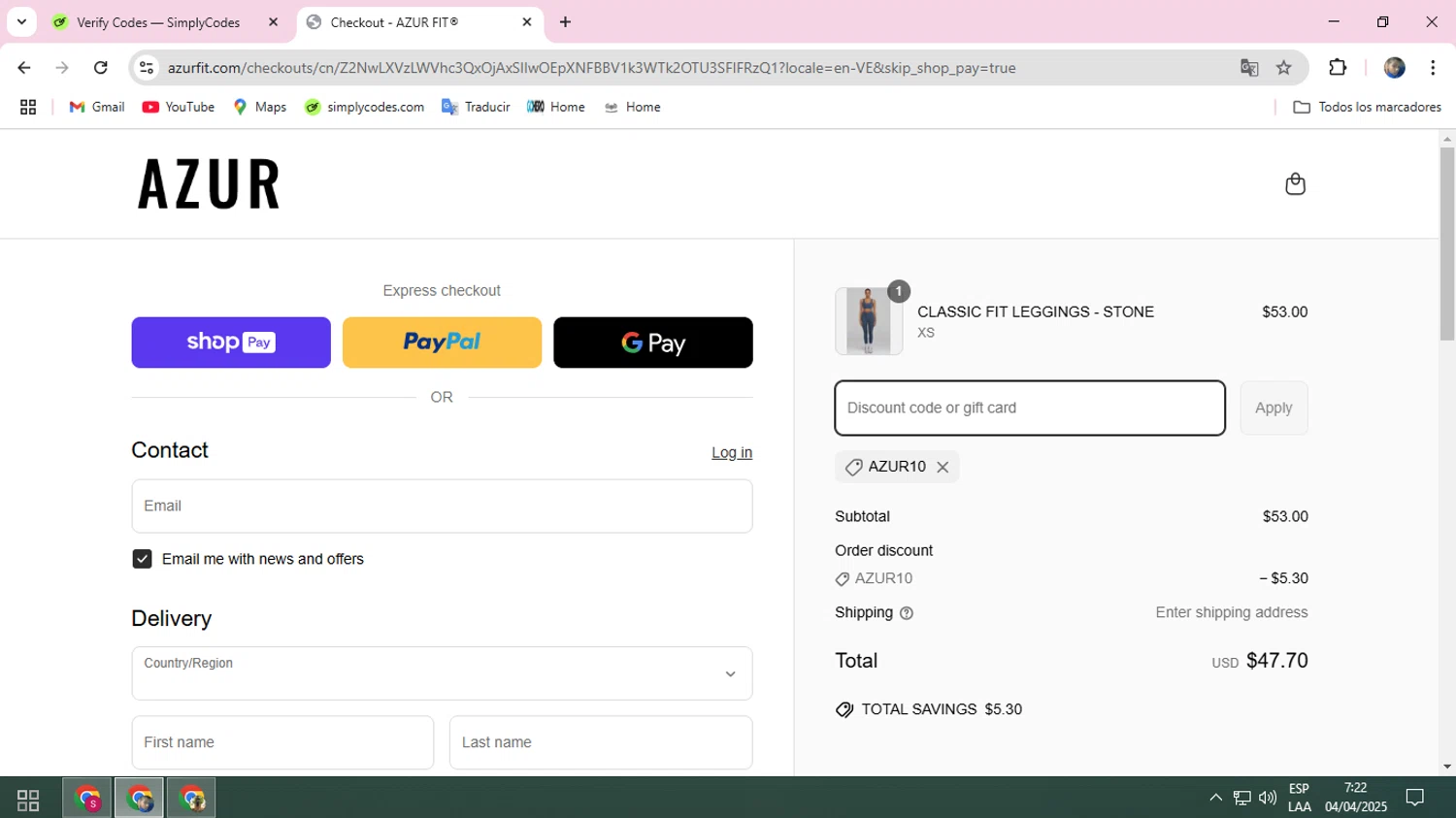Open the Chrome three-dot menu
The image size is (1456, 818).
point(1433,68)
